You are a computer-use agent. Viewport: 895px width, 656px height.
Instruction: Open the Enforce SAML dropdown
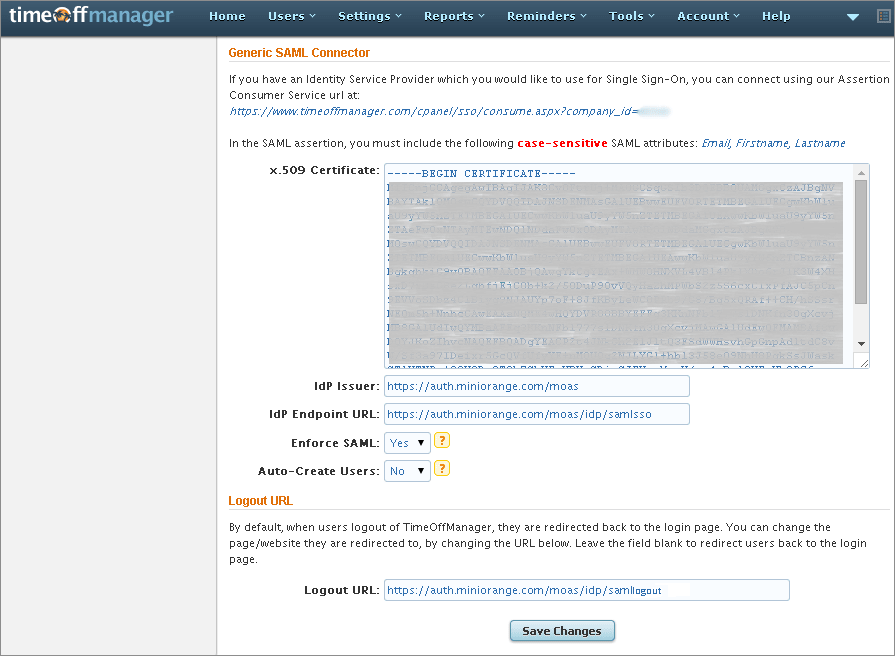tap(407, 443)
